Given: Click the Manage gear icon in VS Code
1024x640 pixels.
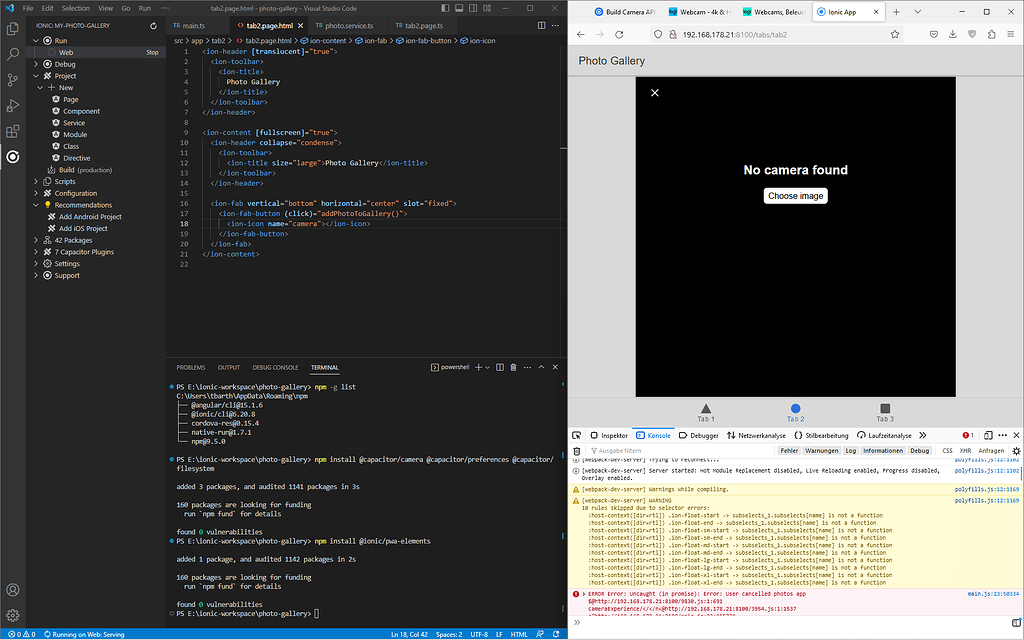Looking at the screenshot, I should [12, 615].
